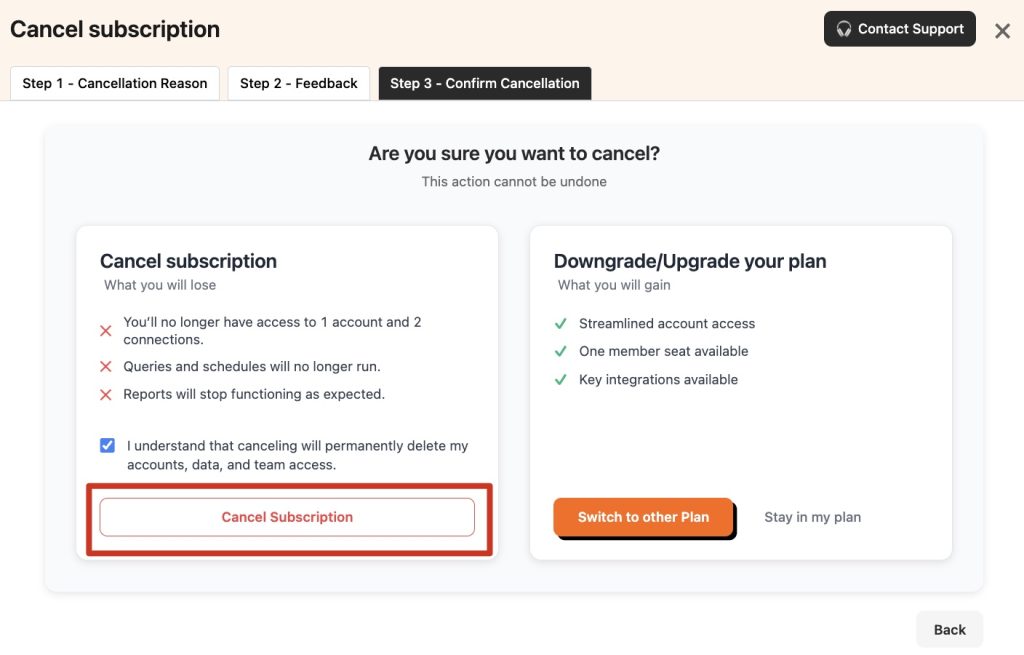The image size is (1024, 655).
Task: Click the Downgrade/Upgrade your plan heading
Action: click(690, 261)
